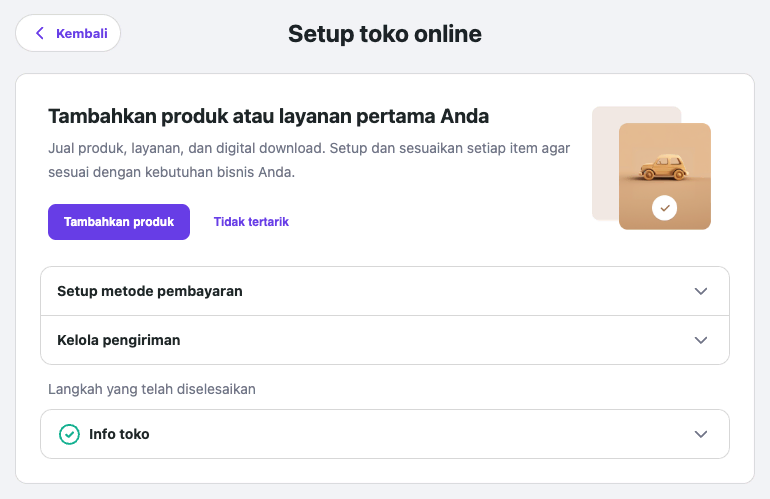Image resolution: width=770 pixels, height=499 pixels.
Task: Click the Kembali button
Action: [68, 33]
